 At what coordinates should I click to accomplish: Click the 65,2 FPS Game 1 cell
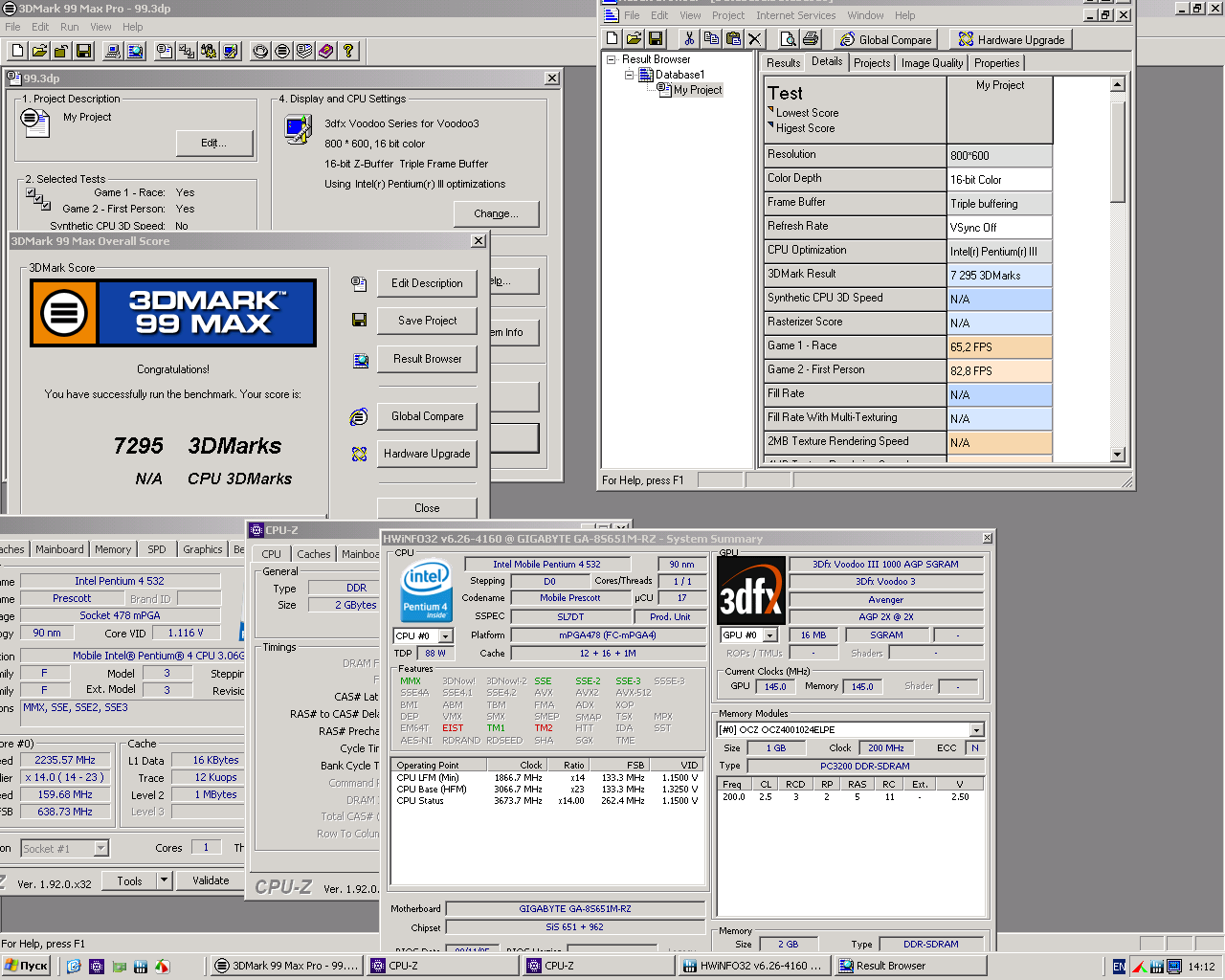tap(1000, 347)
